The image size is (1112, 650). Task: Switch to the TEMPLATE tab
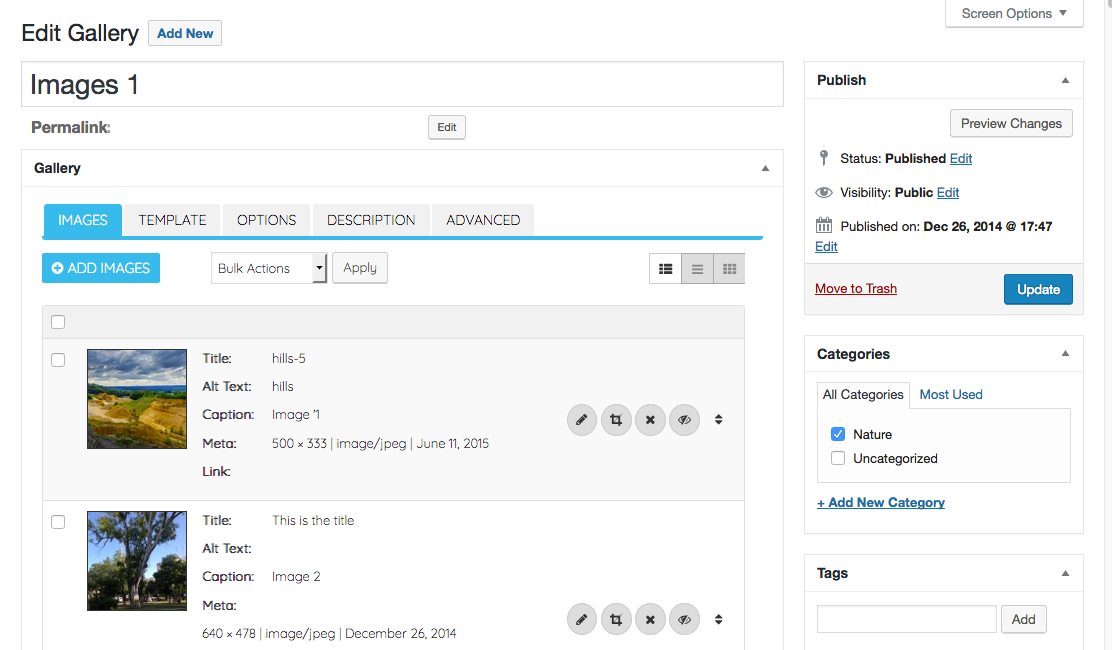pyautogui.click(x=172, y=220)
